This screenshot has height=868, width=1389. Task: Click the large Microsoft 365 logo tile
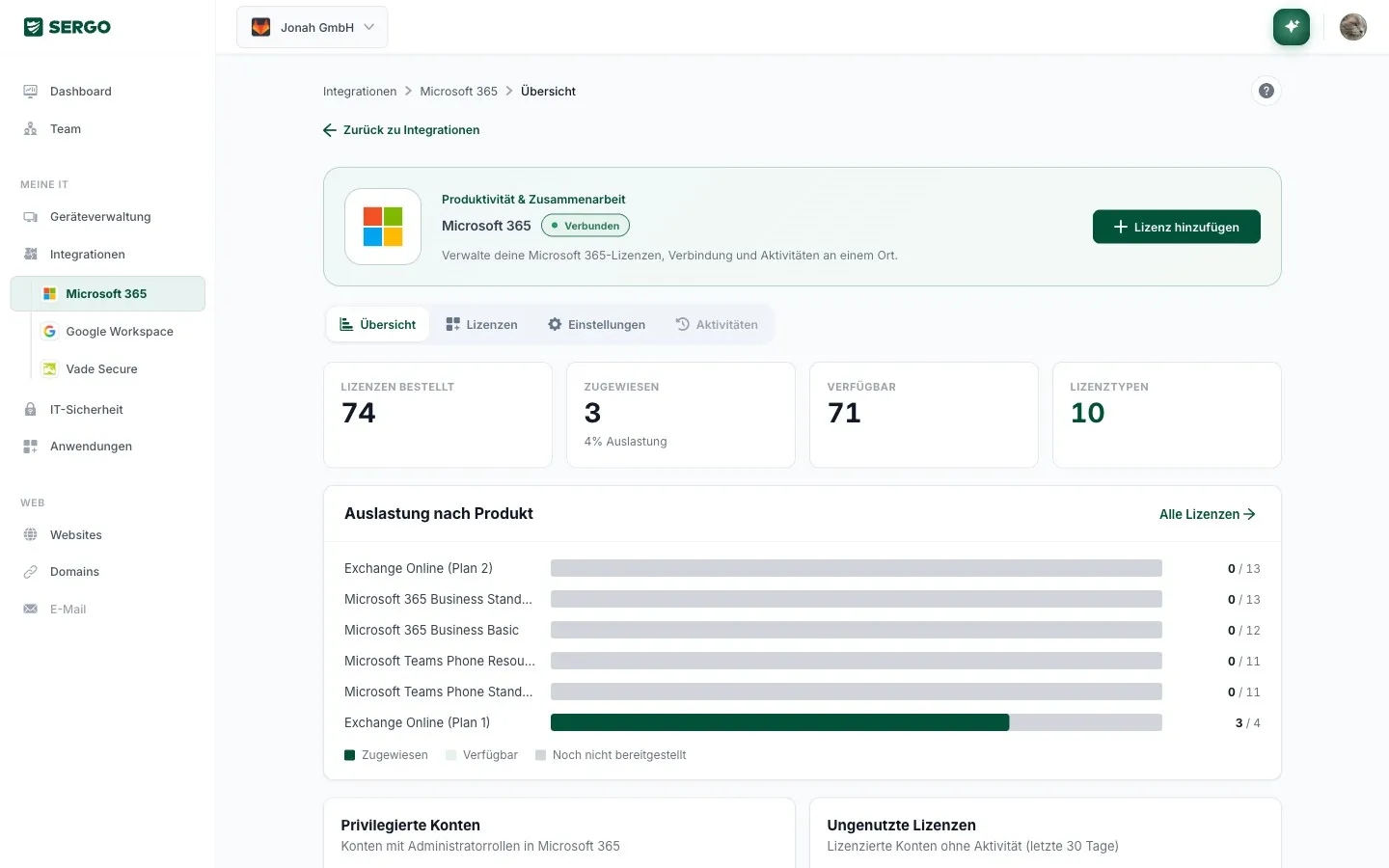383,227
